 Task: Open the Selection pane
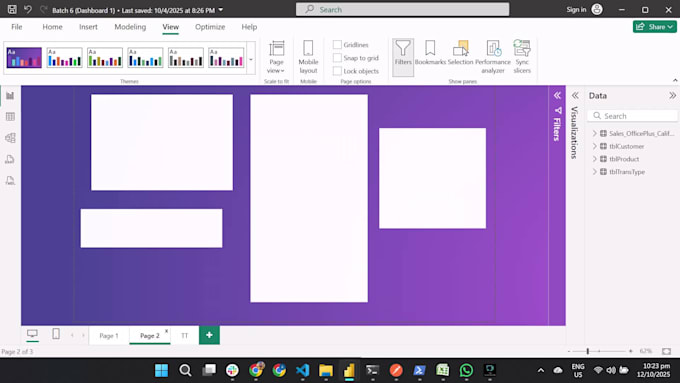pyautogui.click(x=461, y=53)
